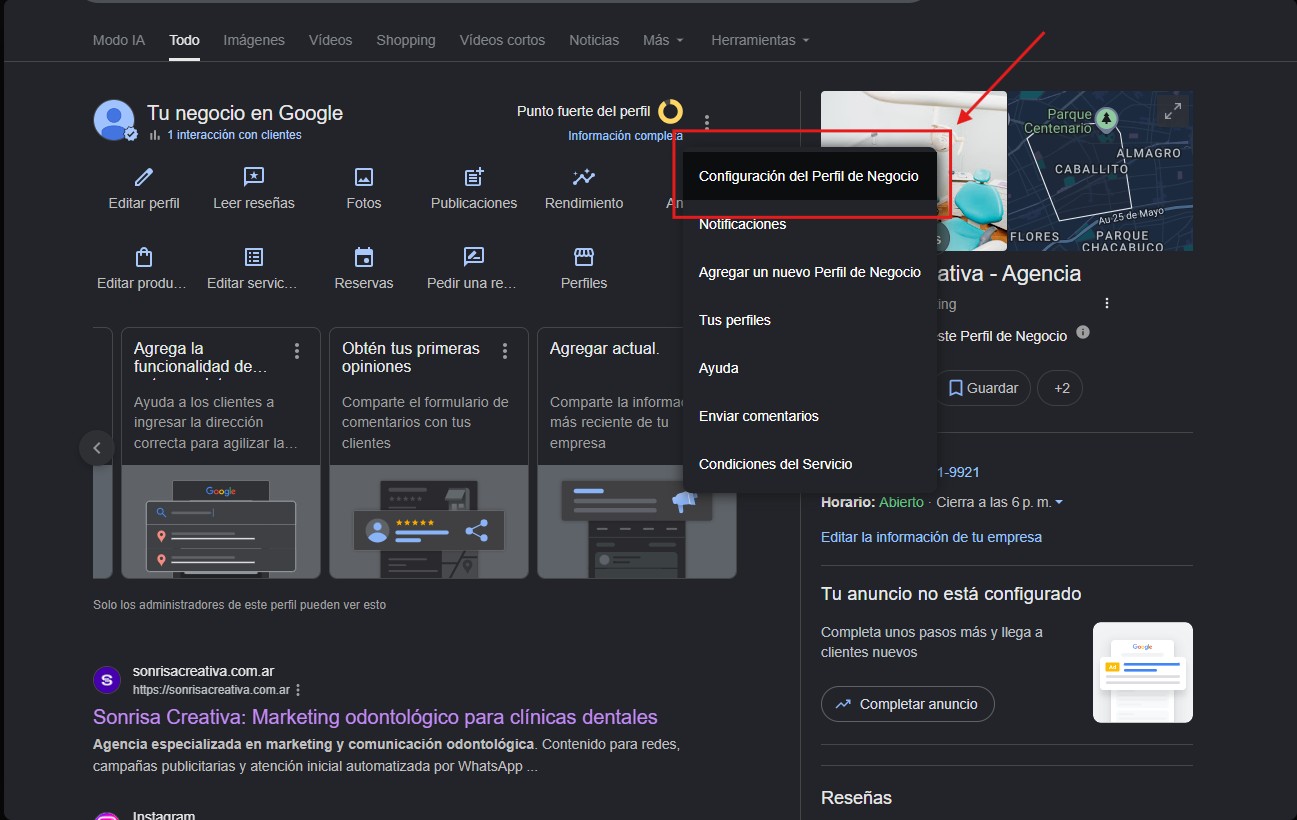Expand more actions with the +2 button
The height and width of the screenshot is (820, 1297).
pyautogui.click(x=1062, y=388)
